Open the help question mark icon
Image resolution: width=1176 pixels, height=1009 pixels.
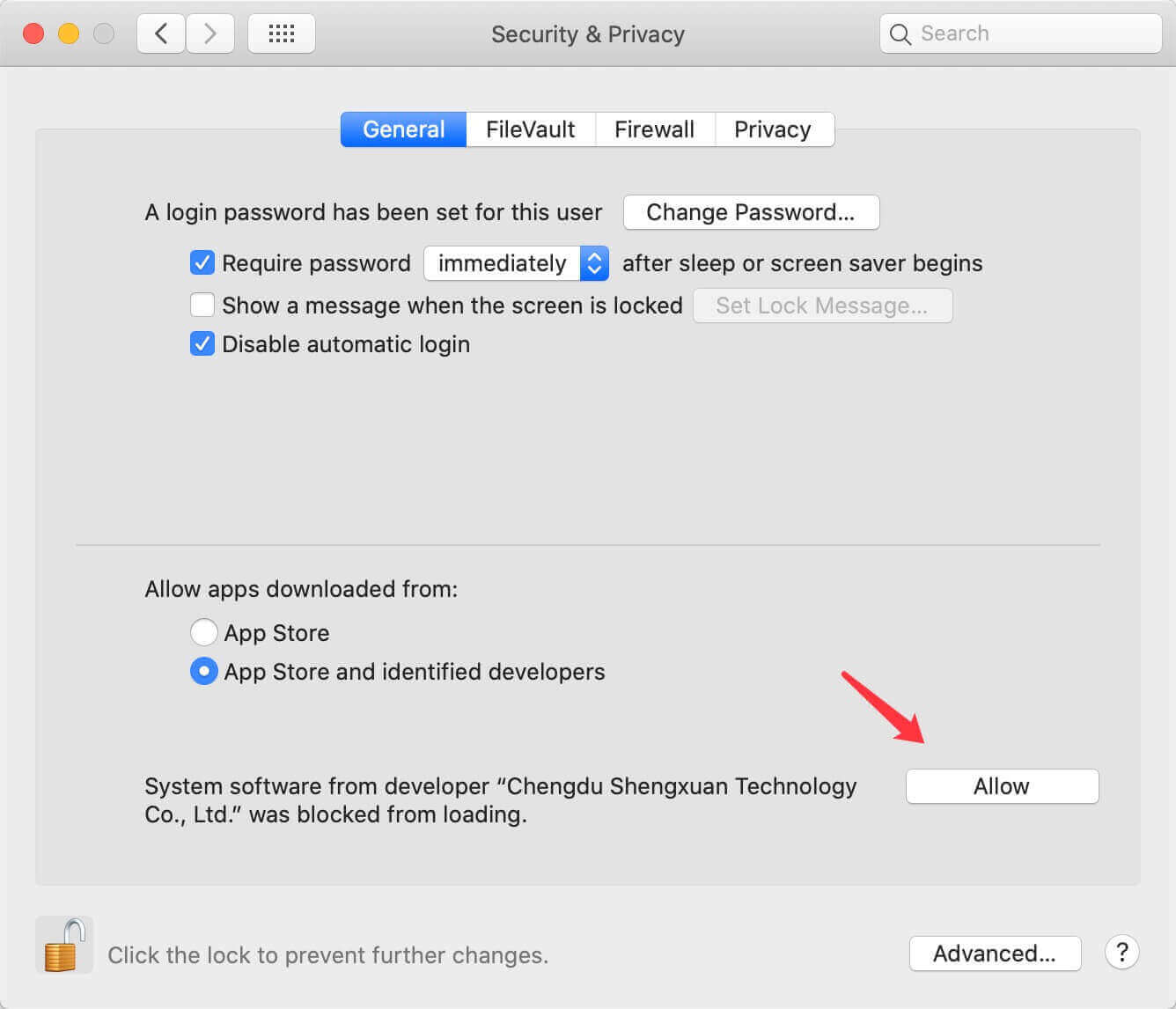(1121, 953)
